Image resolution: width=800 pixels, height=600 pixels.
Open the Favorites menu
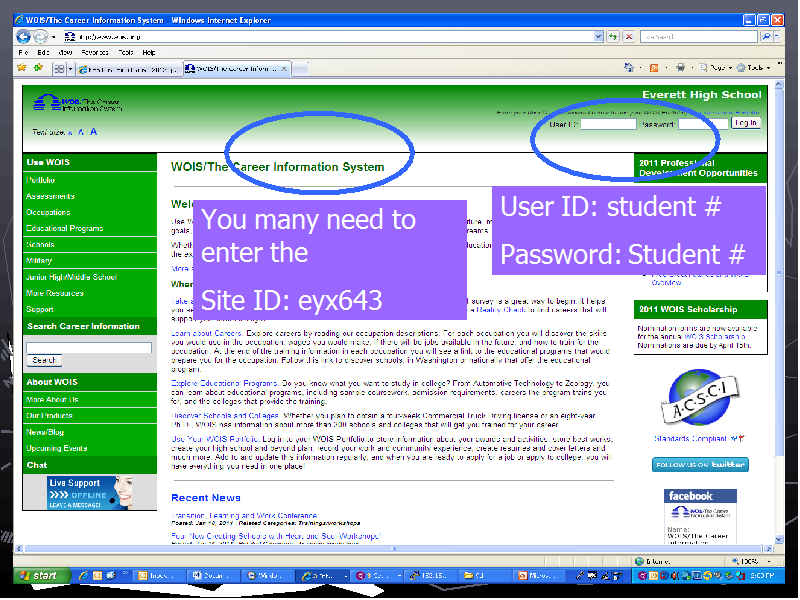pyautogui.click(x=95, y=53)
